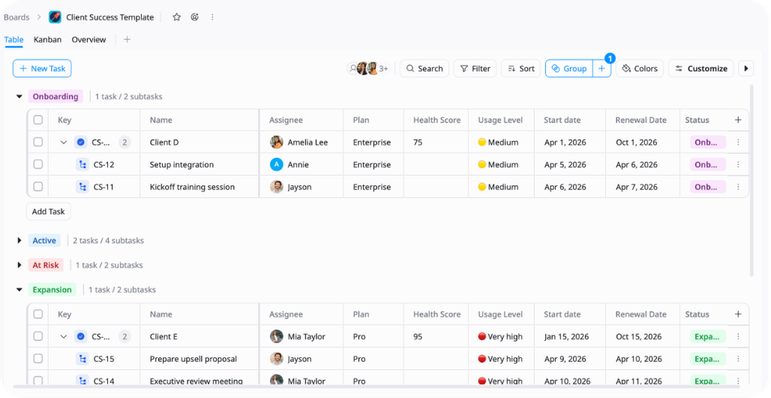The height and width of the screenshot is (398, 771).
Task: Click subtask icon beside CS-11
Action: click(x=82, y=187)
